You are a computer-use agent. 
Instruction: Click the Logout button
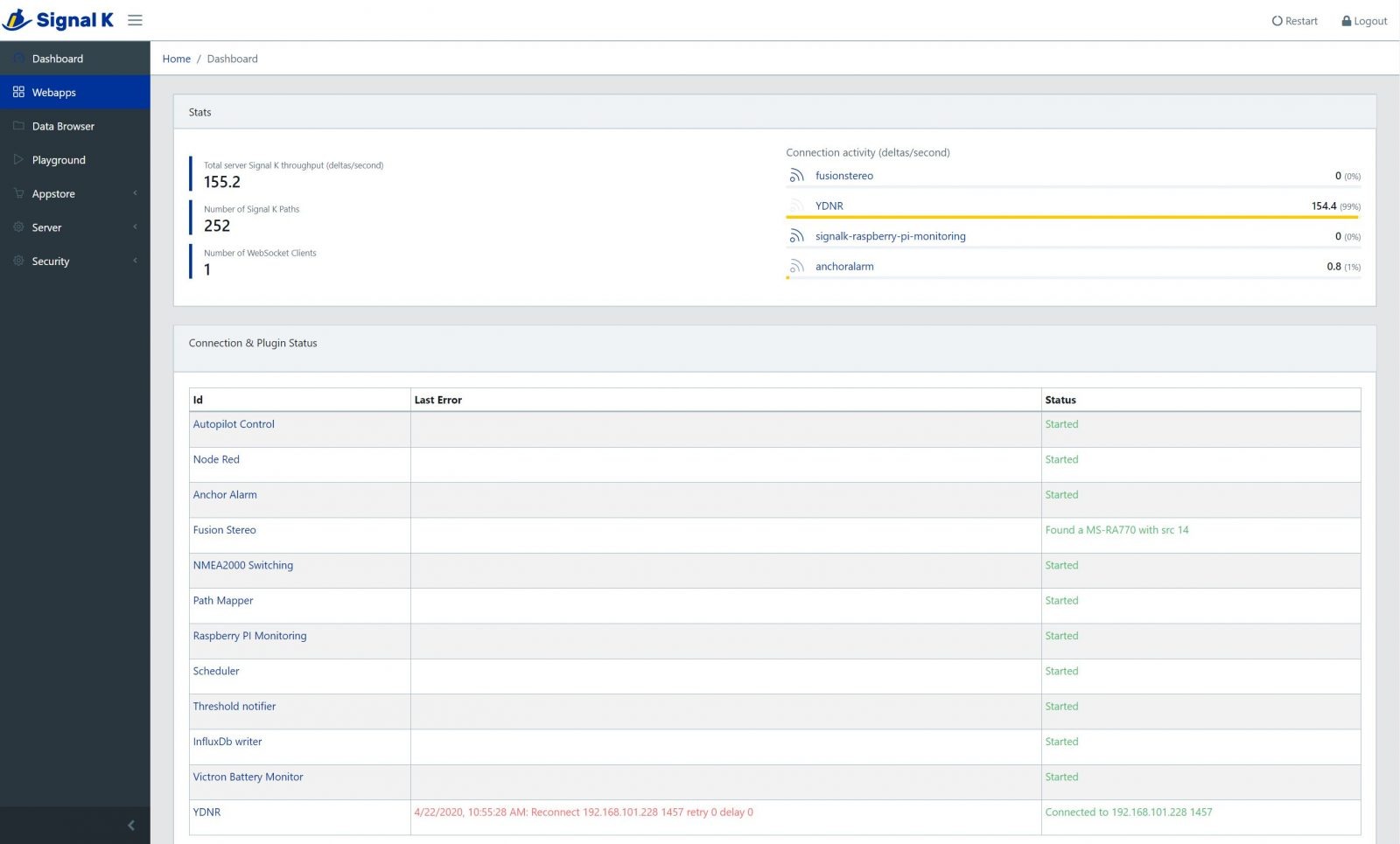[x=1364, y=21]
